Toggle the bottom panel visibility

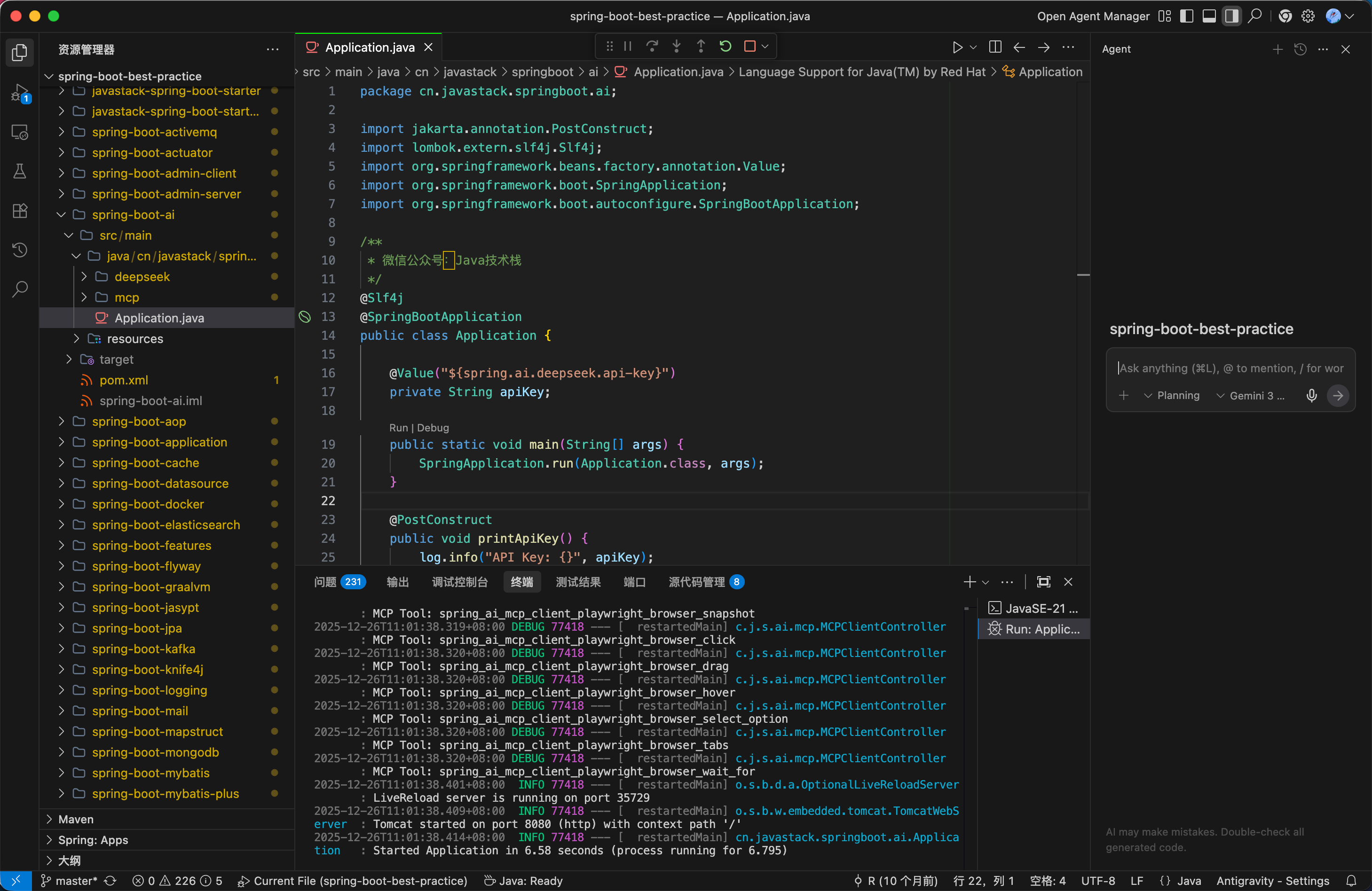pyautogui.click(x=1209, y=16)
